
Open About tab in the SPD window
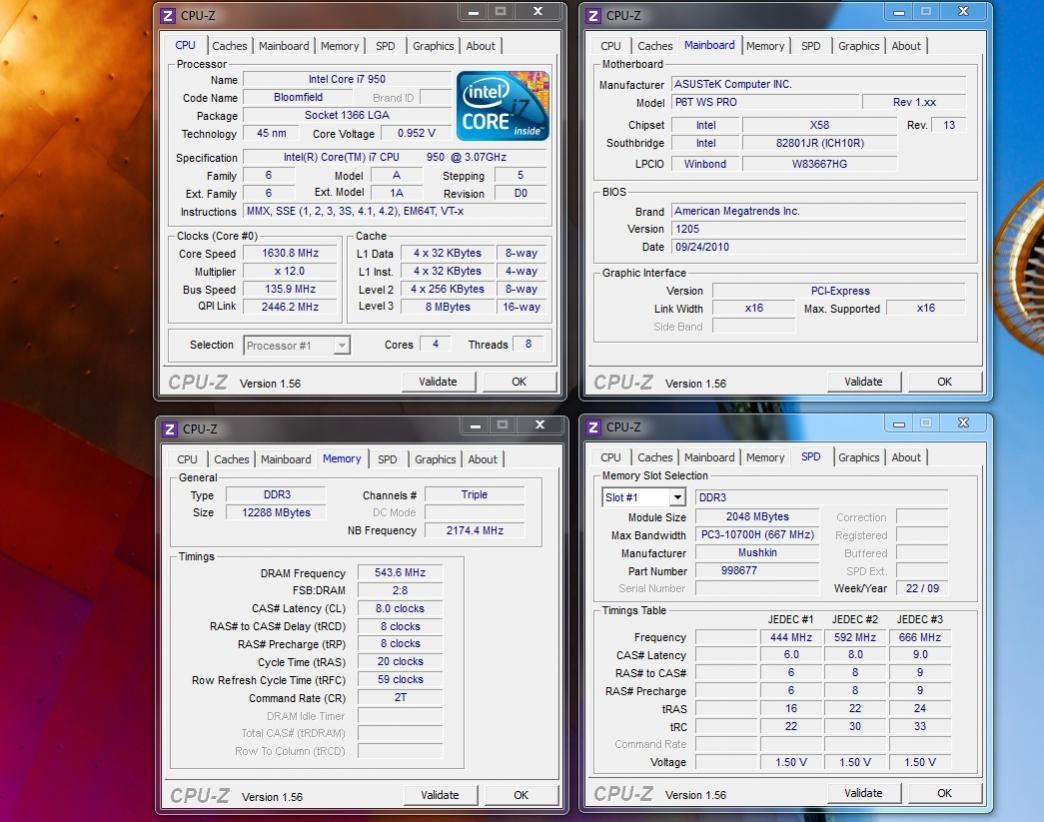tap(906, 457)
